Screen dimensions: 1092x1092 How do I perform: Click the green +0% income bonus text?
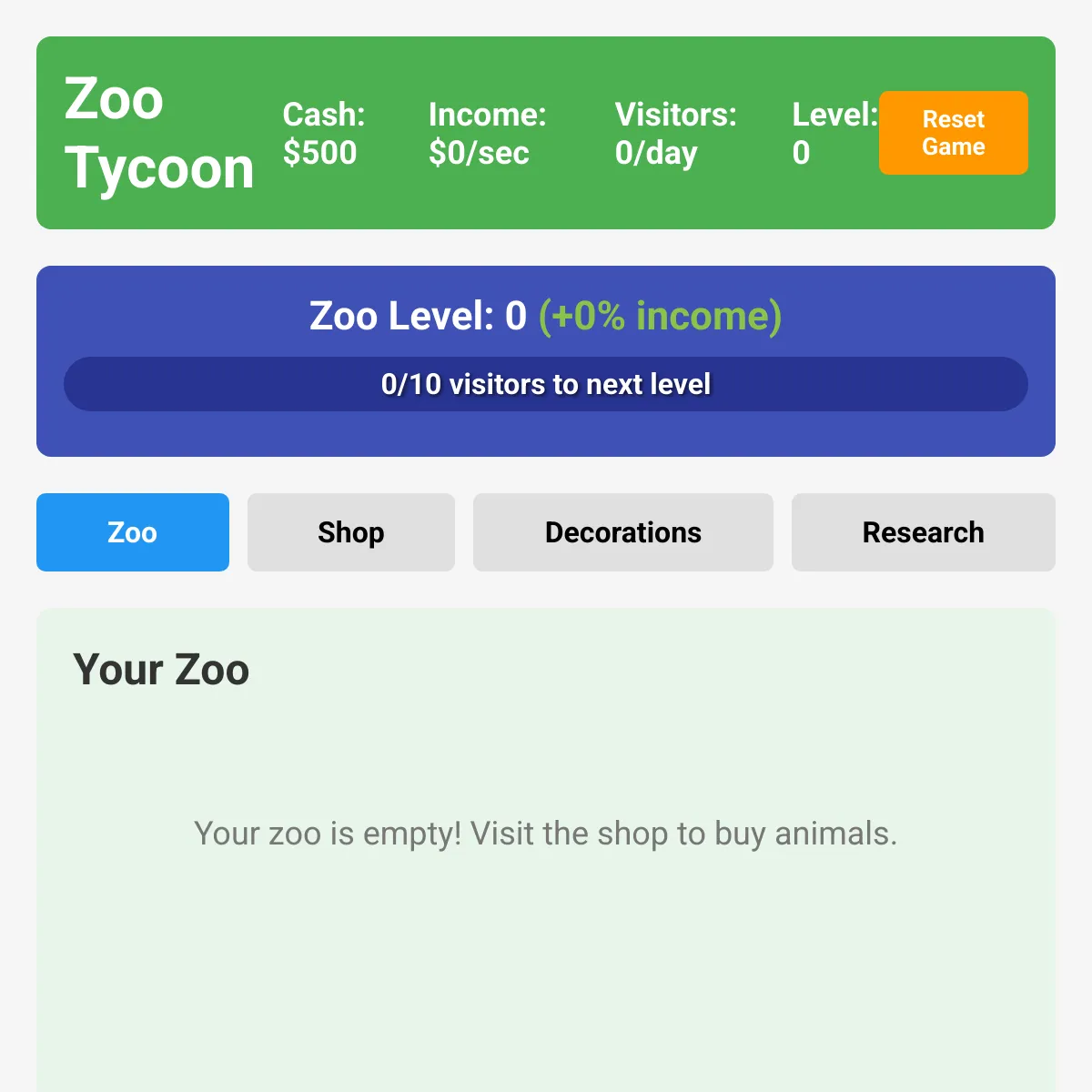point(660,316)
